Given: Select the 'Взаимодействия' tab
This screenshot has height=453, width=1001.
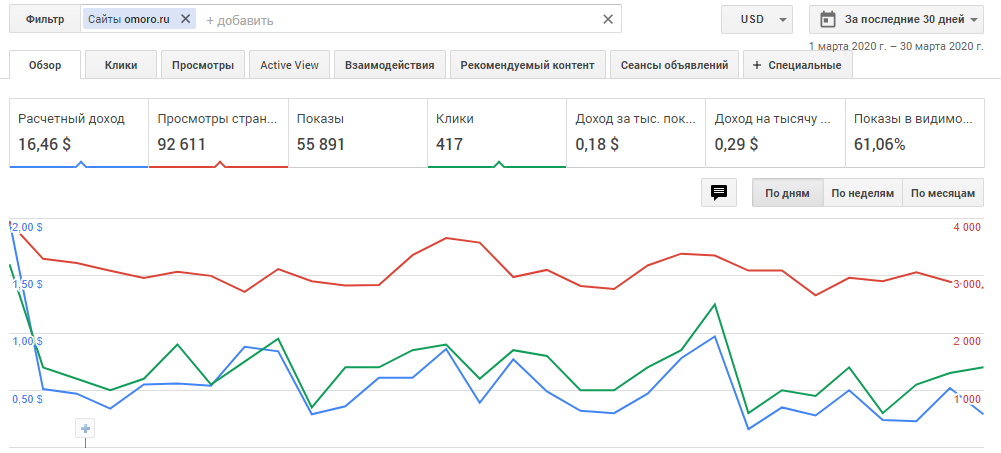Looking at the screenshot, I should (389, 65).
